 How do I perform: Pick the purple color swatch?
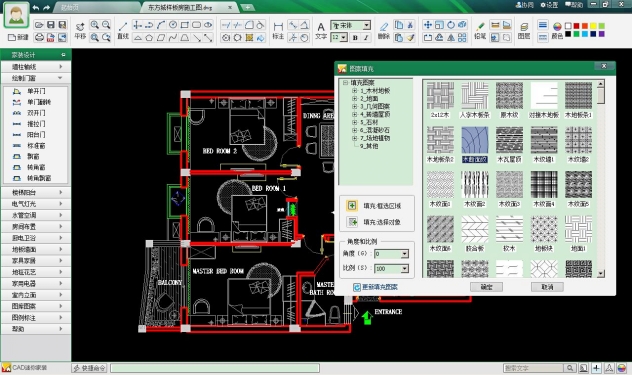[x=602, y=34]
